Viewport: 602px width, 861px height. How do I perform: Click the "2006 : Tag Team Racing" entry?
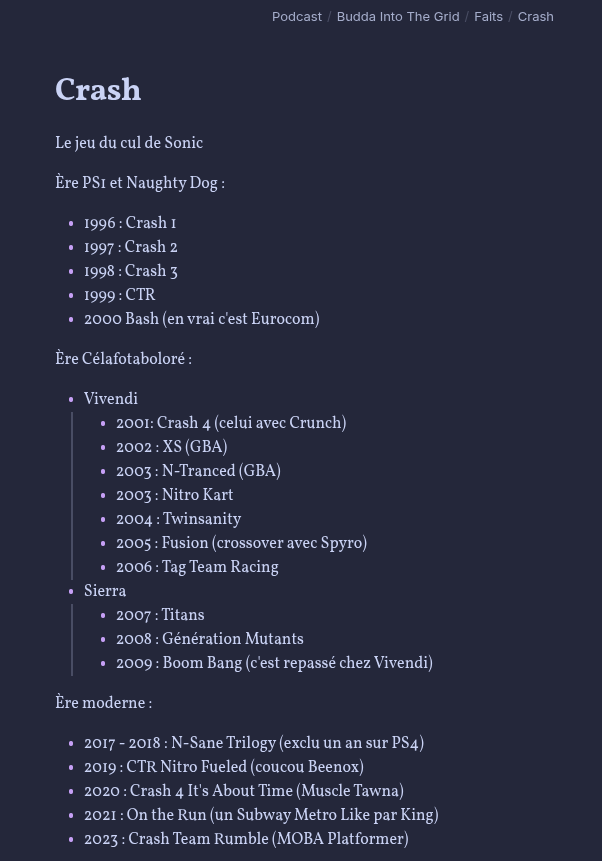click(x=197, y=568)
